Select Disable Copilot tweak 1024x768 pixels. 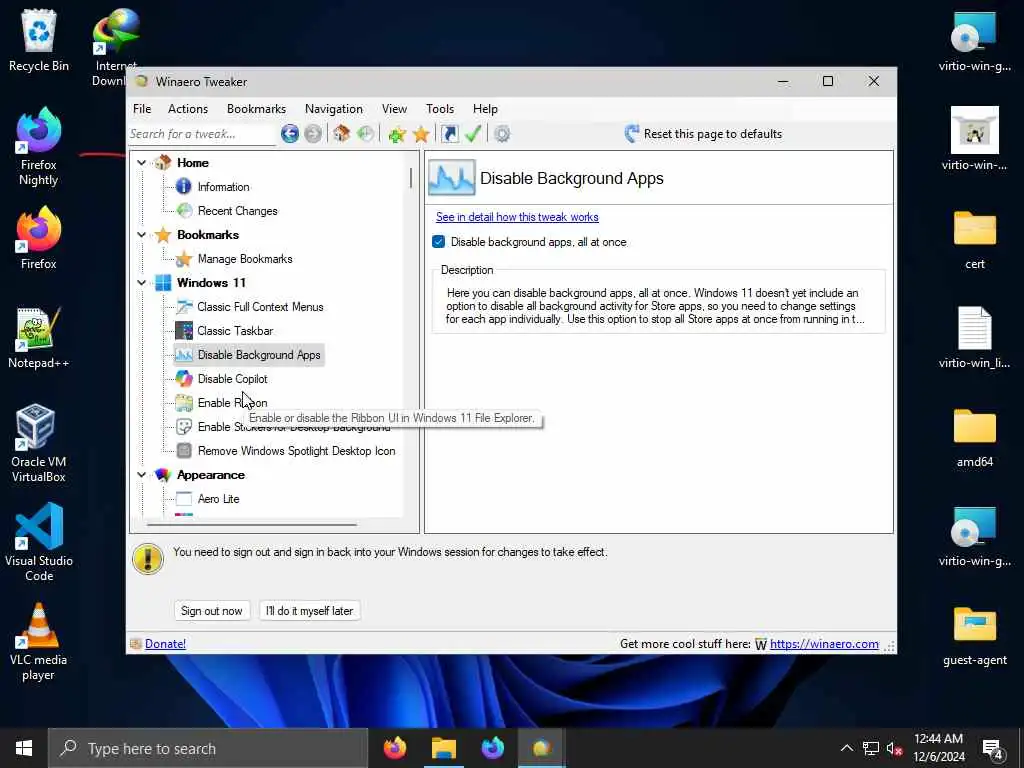(x=232, y=379)
